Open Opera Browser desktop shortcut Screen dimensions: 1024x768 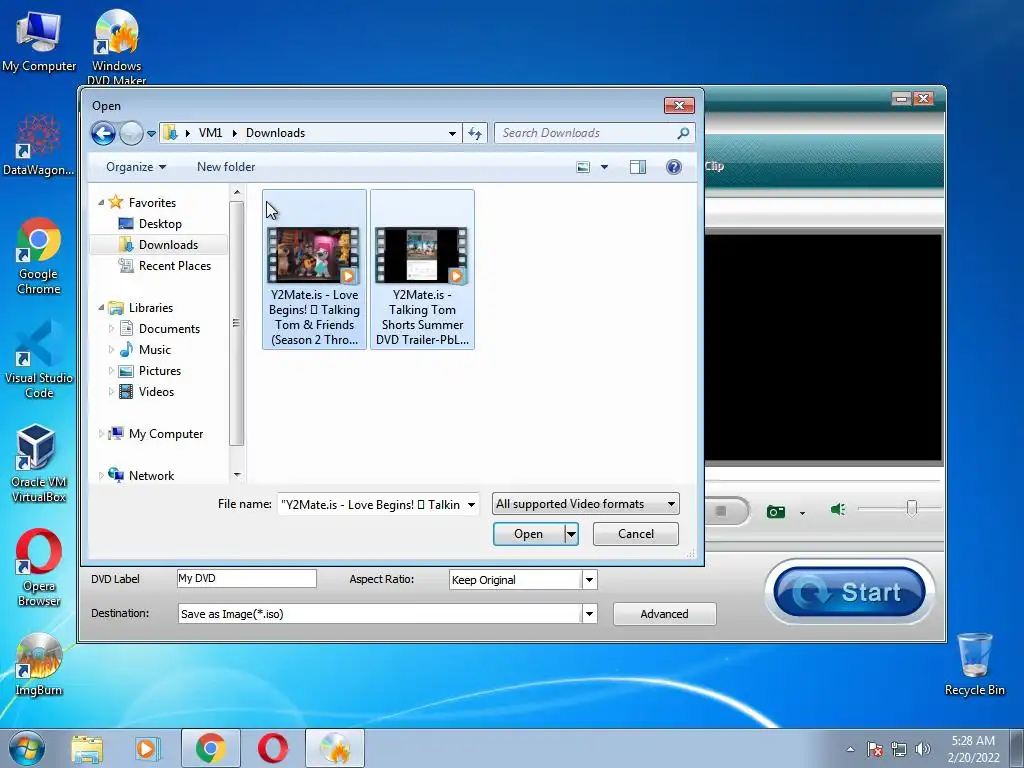pyautogui.click(x=39, y=568)
